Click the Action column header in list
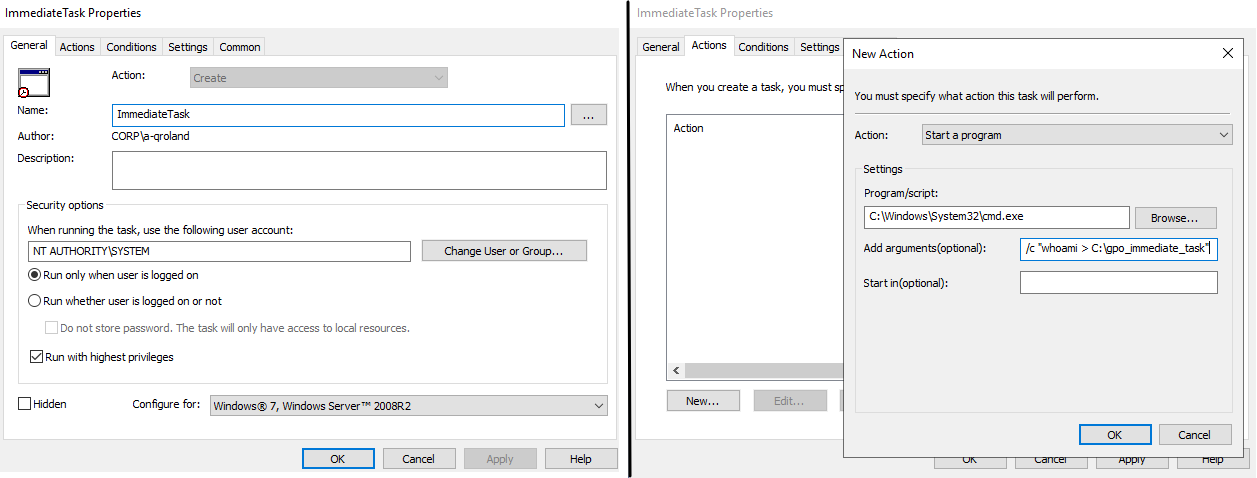The height and width of the screenshot is (478, 1257). click(x=689, y=128)
